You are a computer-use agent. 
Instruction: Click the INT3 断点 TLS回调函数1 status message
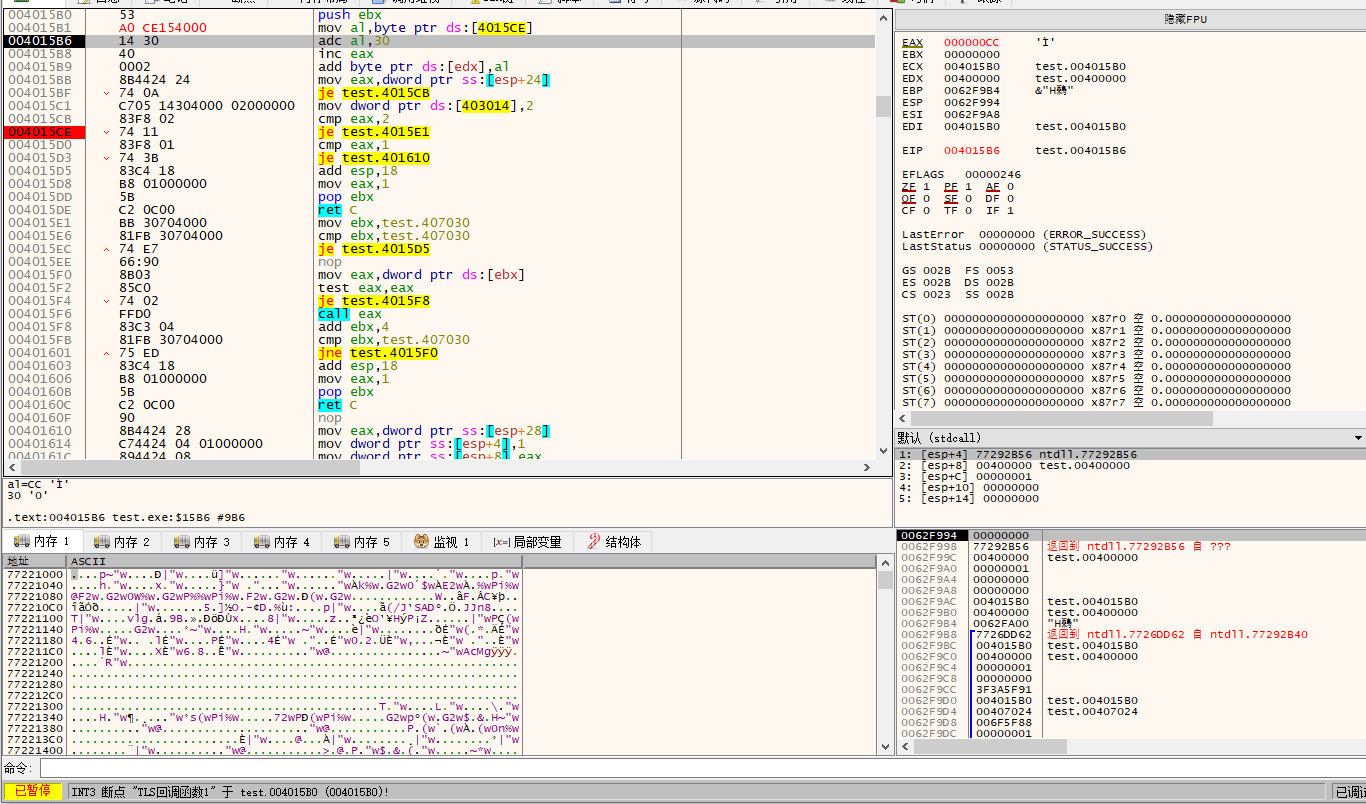point(230,792)
